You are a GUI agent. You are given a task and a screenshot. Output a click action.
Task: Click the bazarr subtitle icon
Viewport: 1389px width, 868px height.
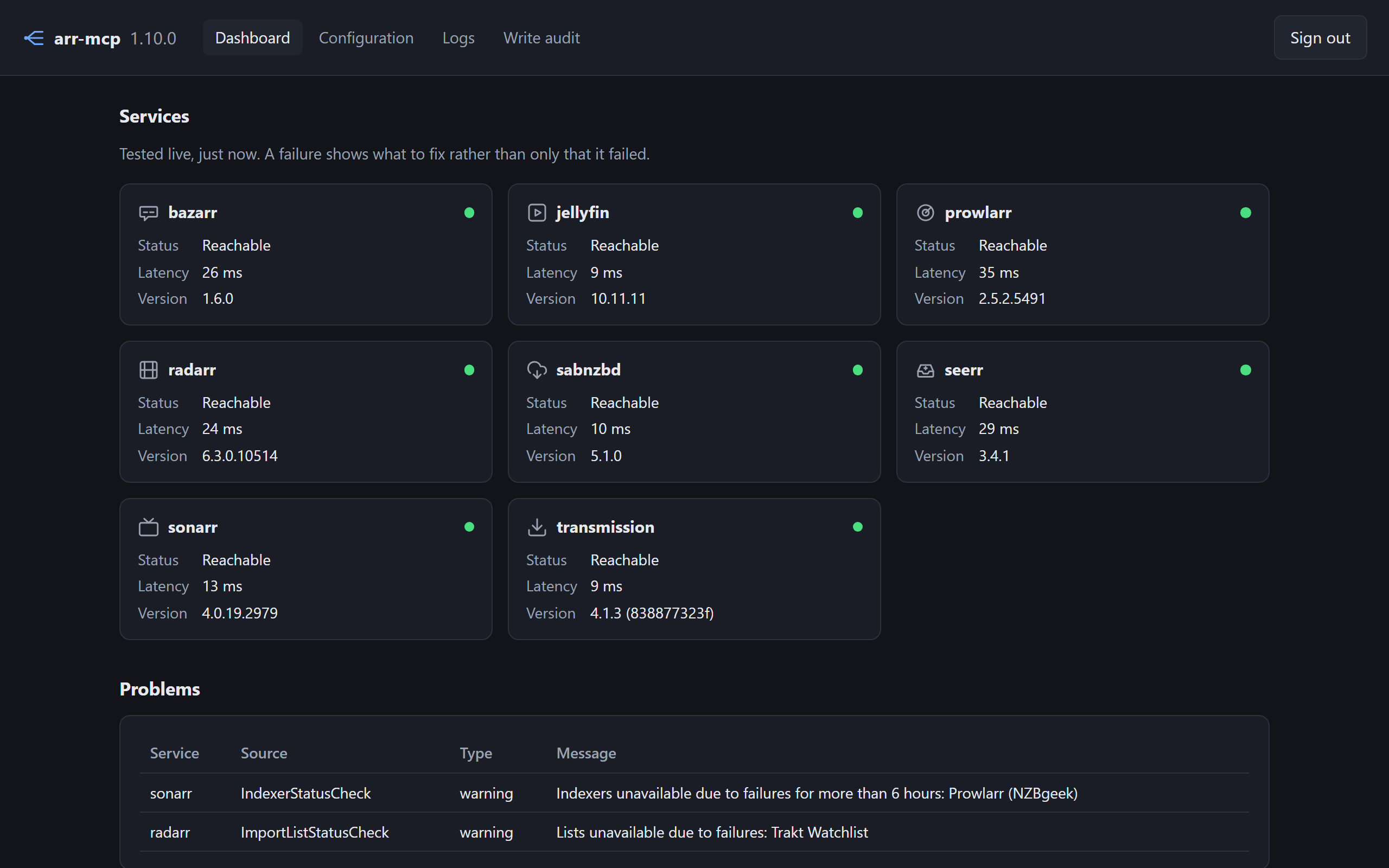149,213
